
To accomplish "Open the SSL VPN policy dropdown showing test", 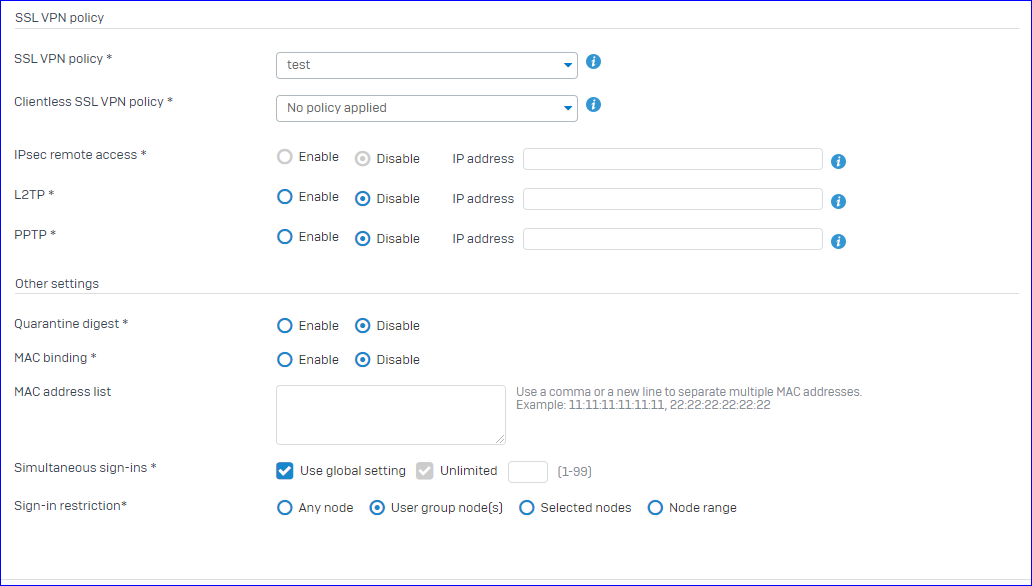I will [x=426, y=65].
